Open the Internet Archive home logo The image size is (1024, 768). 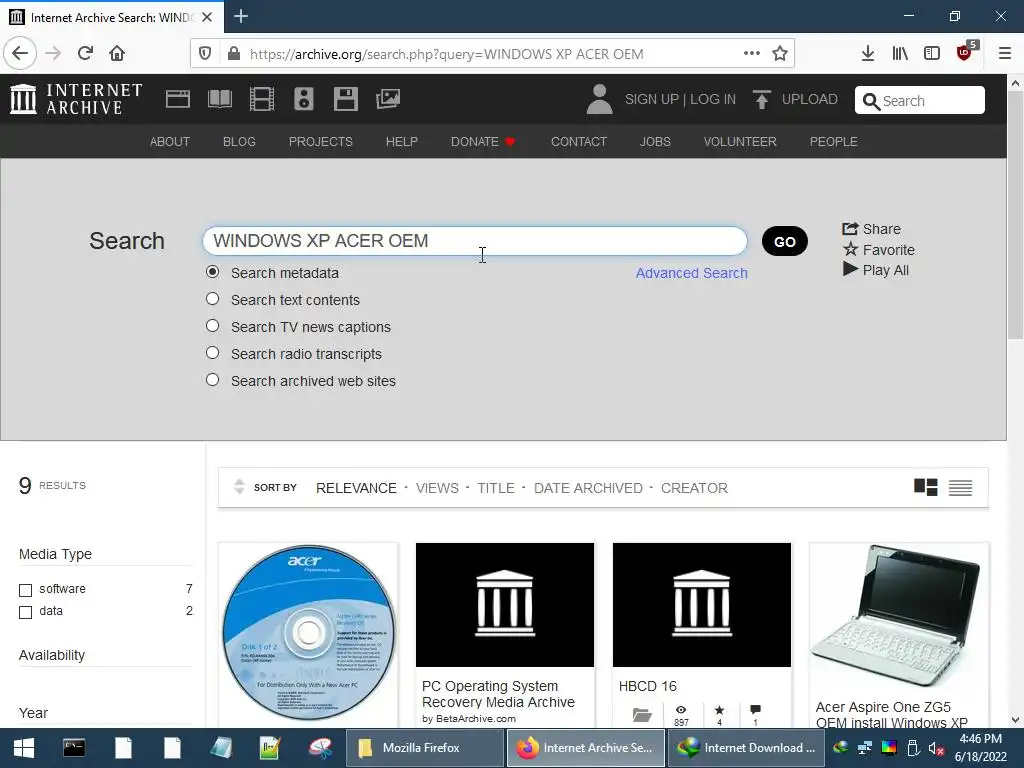point(76,99)
